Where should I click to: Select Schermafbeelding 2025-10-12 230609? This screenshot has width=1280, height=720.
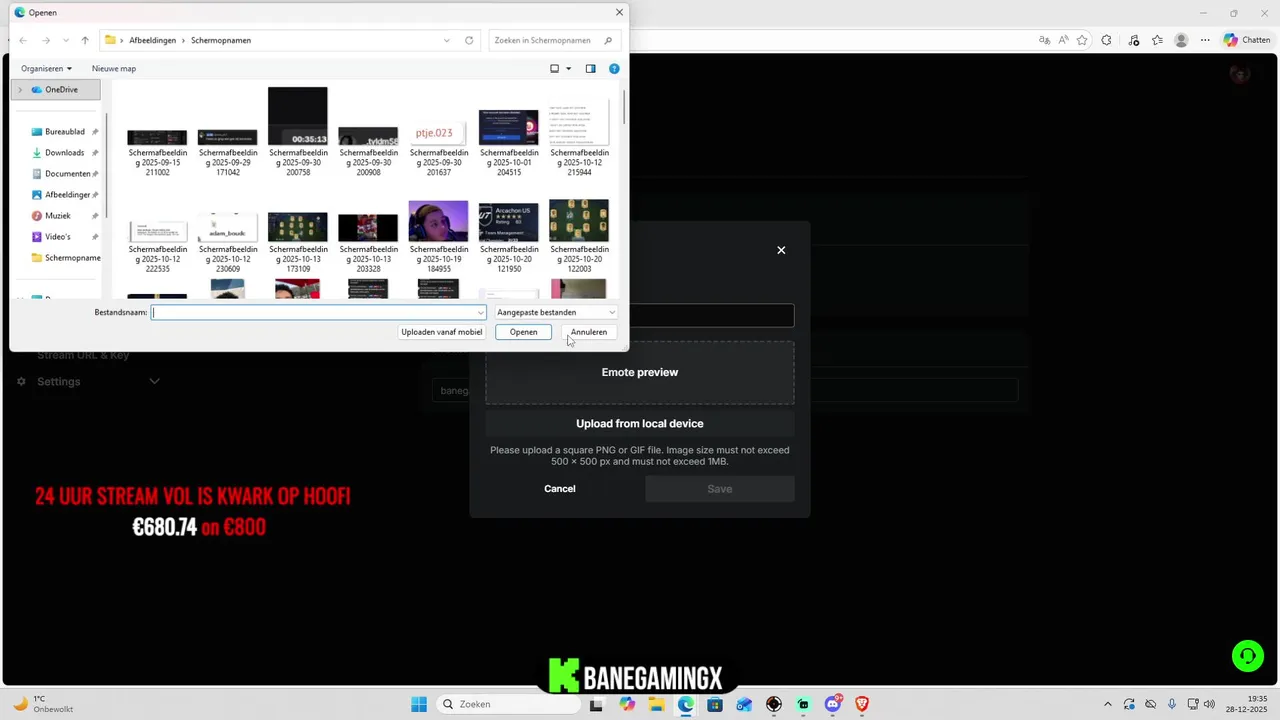pos(228,241)
